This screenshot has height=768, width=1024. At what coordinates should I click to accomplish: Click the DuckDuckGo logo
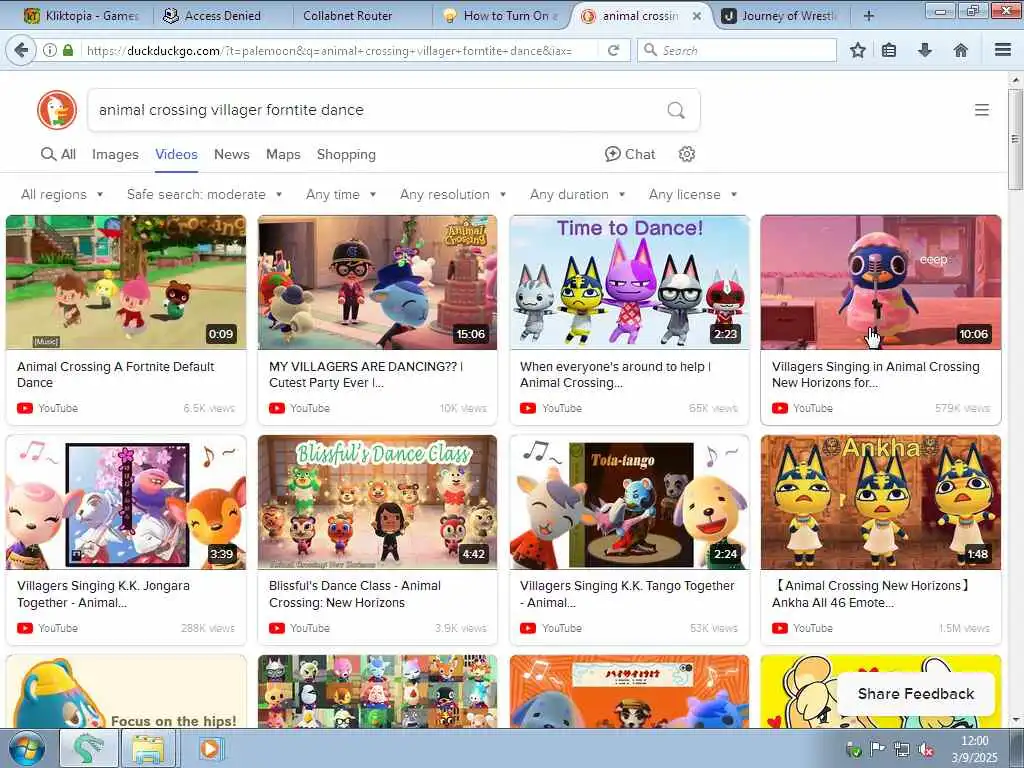(57, 110)
